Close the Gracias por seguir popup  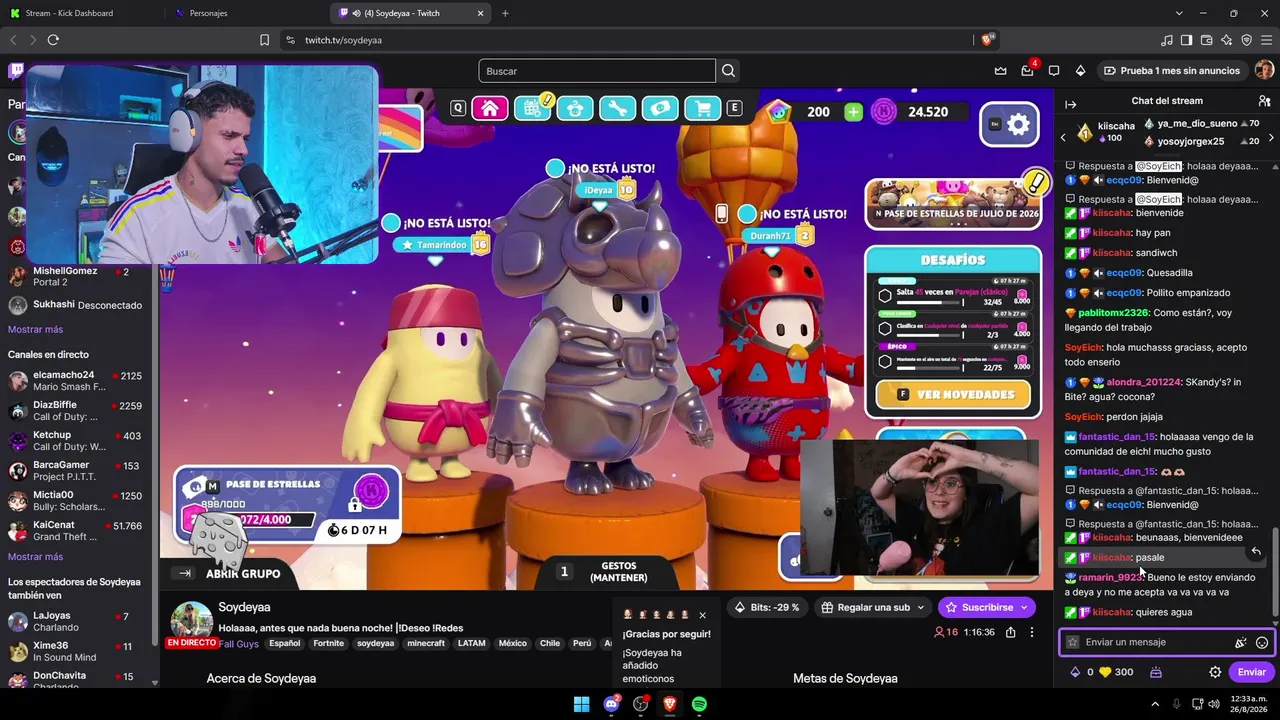coord(702,615)
